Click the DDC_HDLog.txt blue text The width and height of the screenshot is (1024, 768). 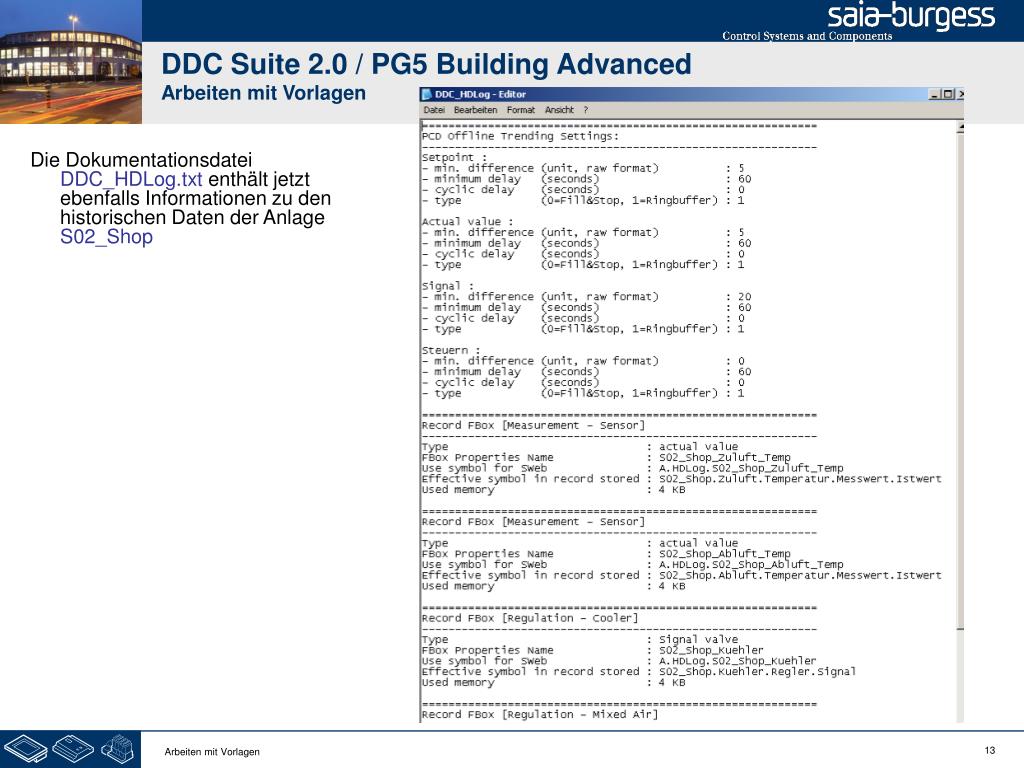tap(131, 179)
